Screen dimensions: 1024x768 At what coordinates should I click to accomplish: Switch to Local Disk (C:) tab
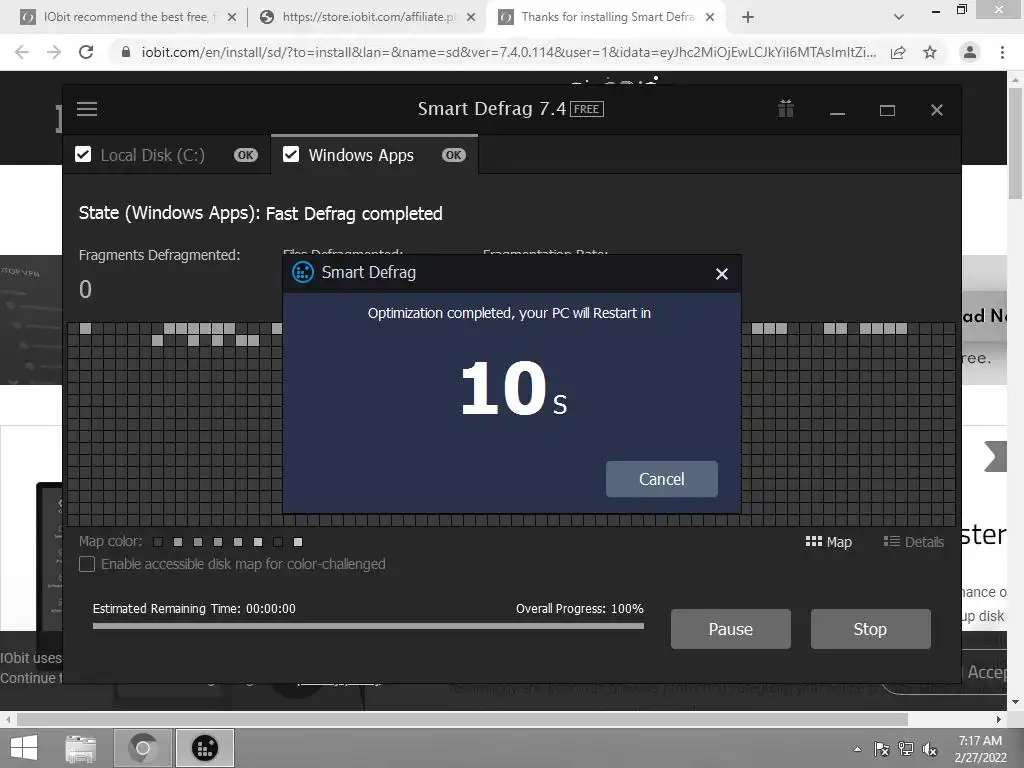(167, 155)
